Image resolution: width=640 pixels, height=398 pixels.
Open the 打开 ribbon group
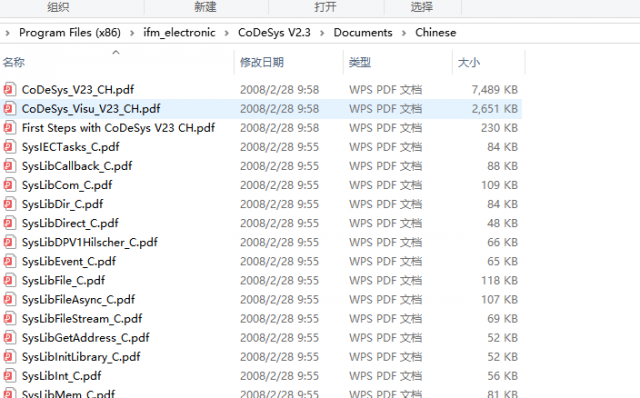(x=325, y=7)
